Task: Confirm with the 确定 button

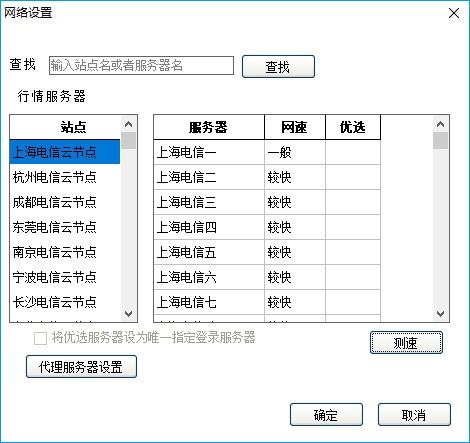Action: 326,415
